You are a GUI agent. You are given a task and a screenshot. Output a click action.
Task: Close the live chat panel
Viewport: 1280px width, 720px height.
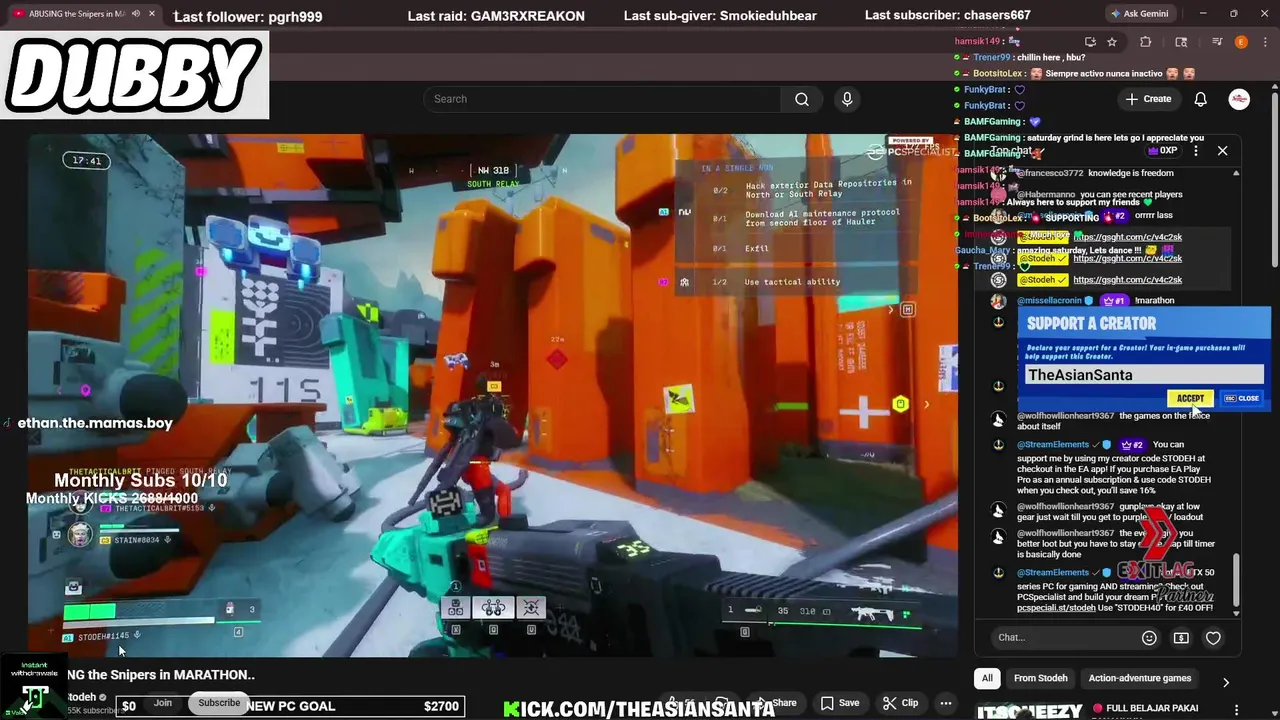[x=1222, y=151]
